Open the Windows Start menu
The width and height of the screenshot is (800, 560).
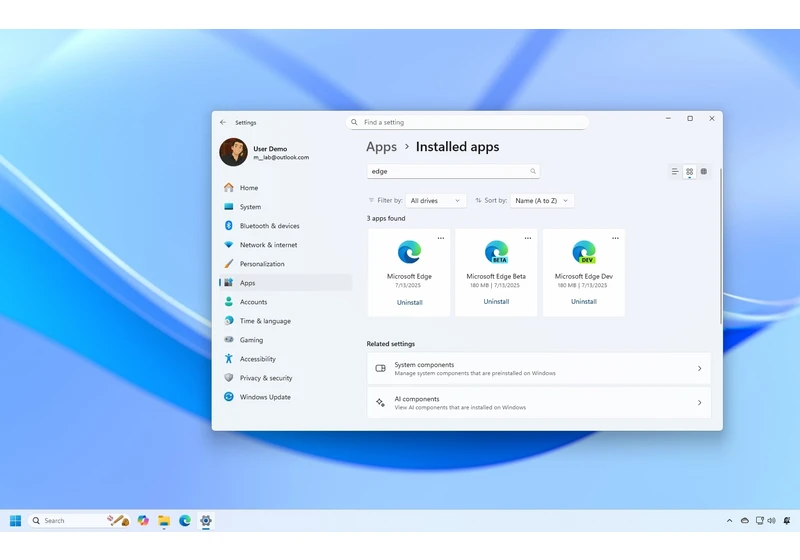coord(15,520)
